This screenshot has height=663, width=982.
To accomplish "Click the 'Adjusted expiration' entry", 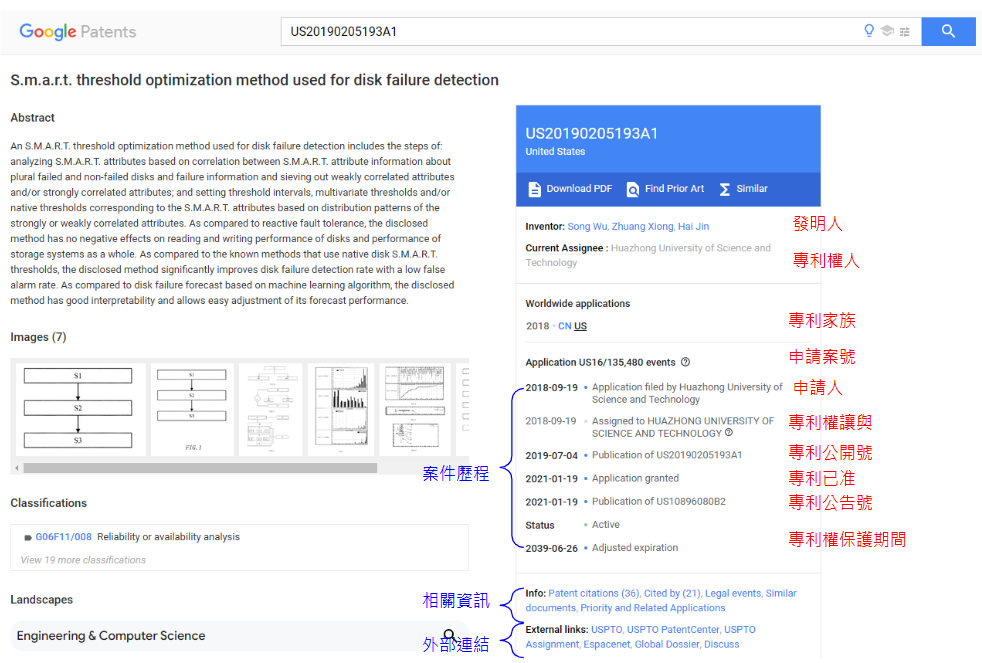I will [x=635, y=548].
